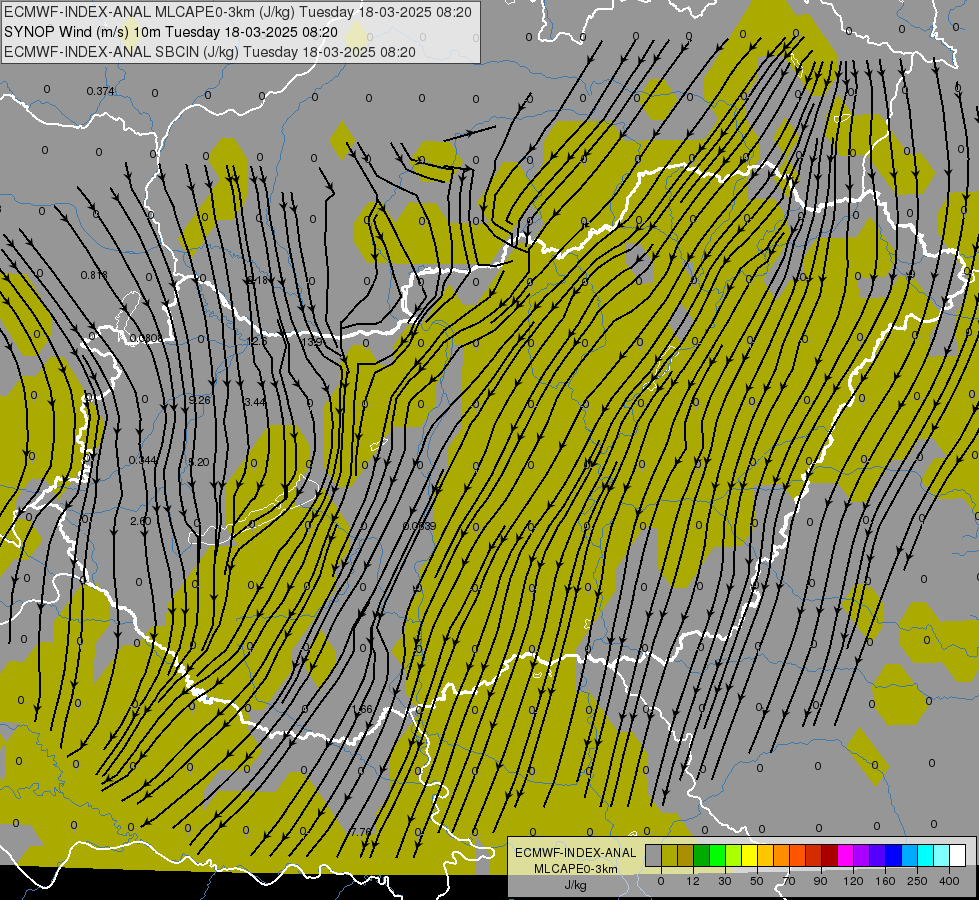979x900 pixels.
Task: Click the 1.66 value on the map
Action: click(363, 709)
